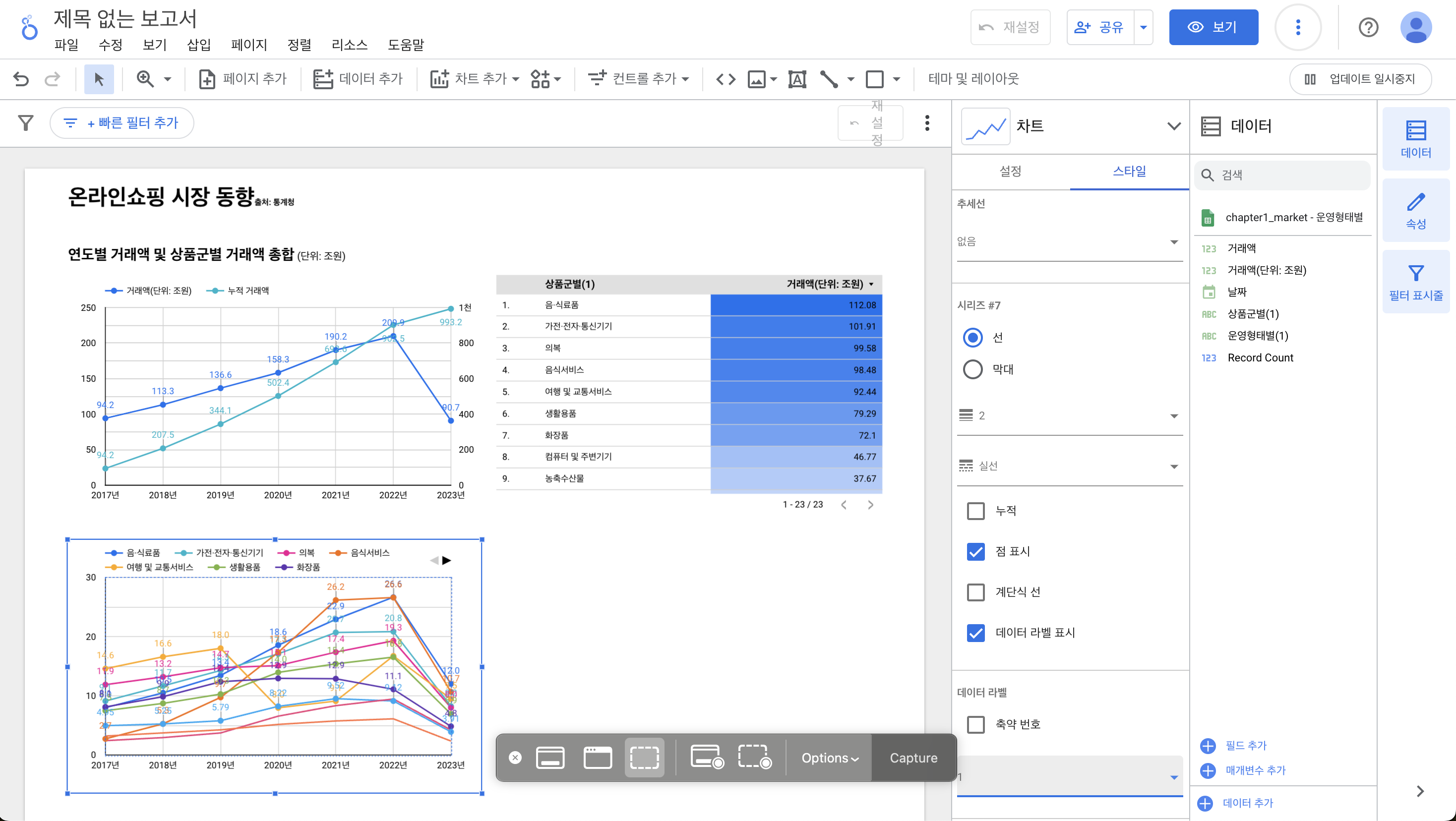
Task: Click the URL embed code icon
Action: point(726,78)
